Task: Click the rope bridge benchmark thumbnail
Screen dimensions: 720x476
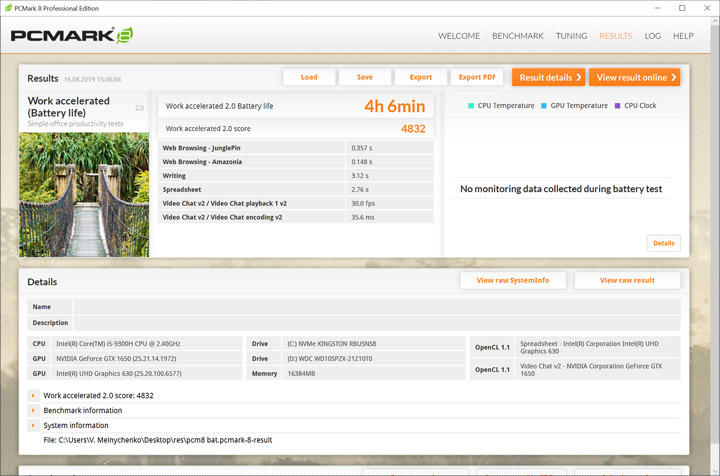Action: click(x=84, y=195)
